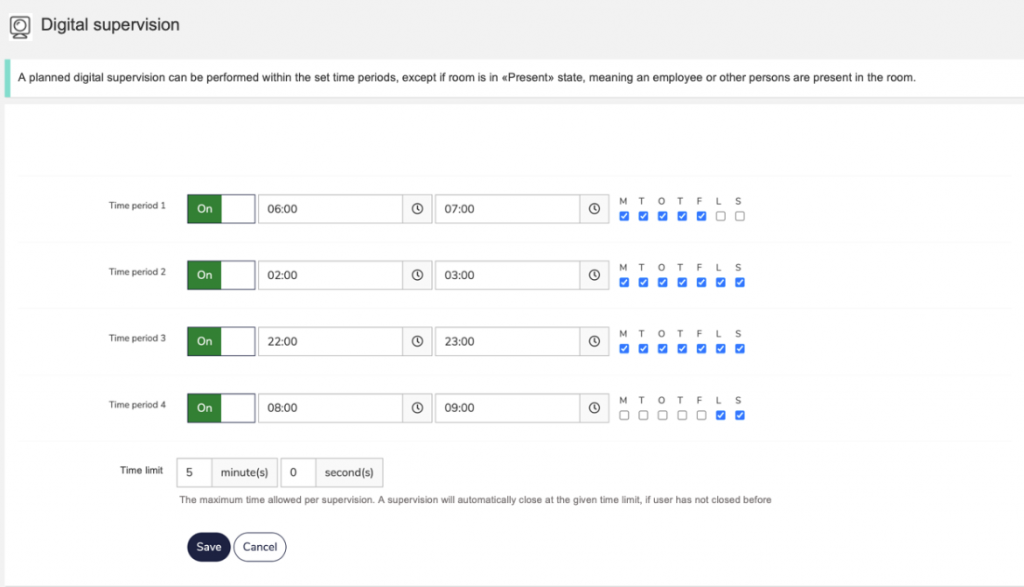
Task: Check the M checkbox for Time period 4
Action: (624, 415)
